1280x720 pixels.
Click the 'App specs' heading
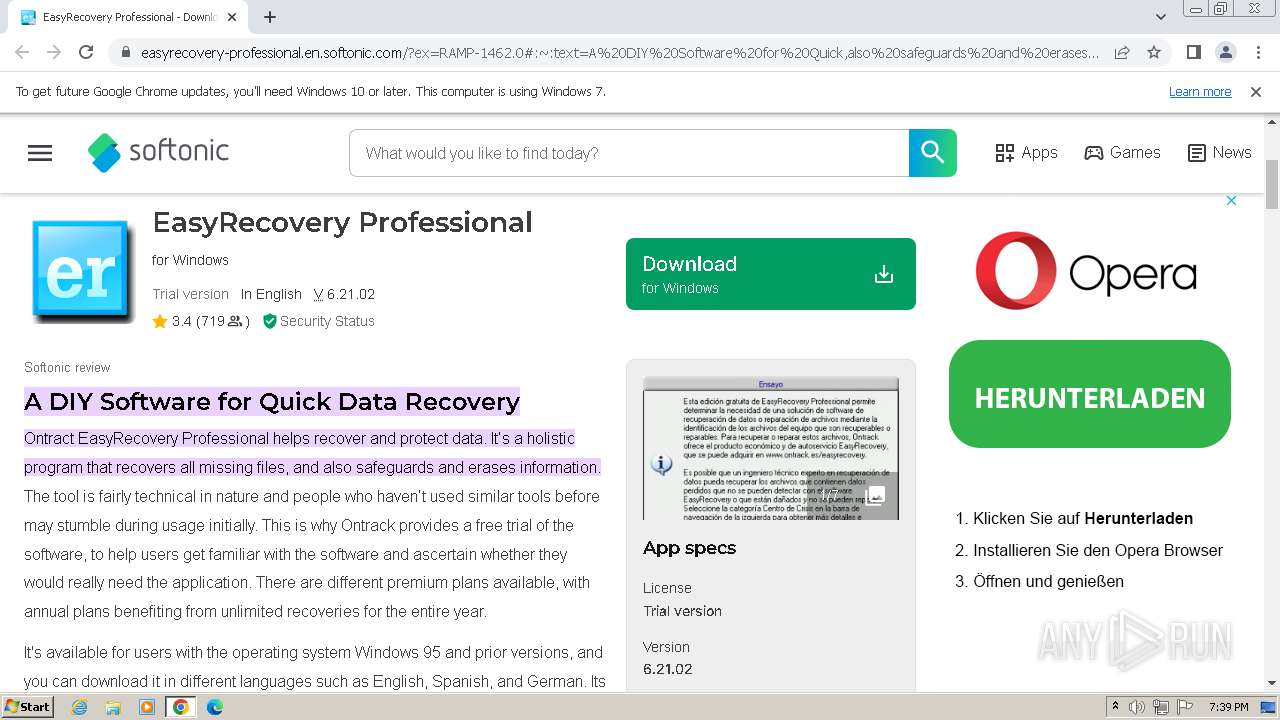689,548
